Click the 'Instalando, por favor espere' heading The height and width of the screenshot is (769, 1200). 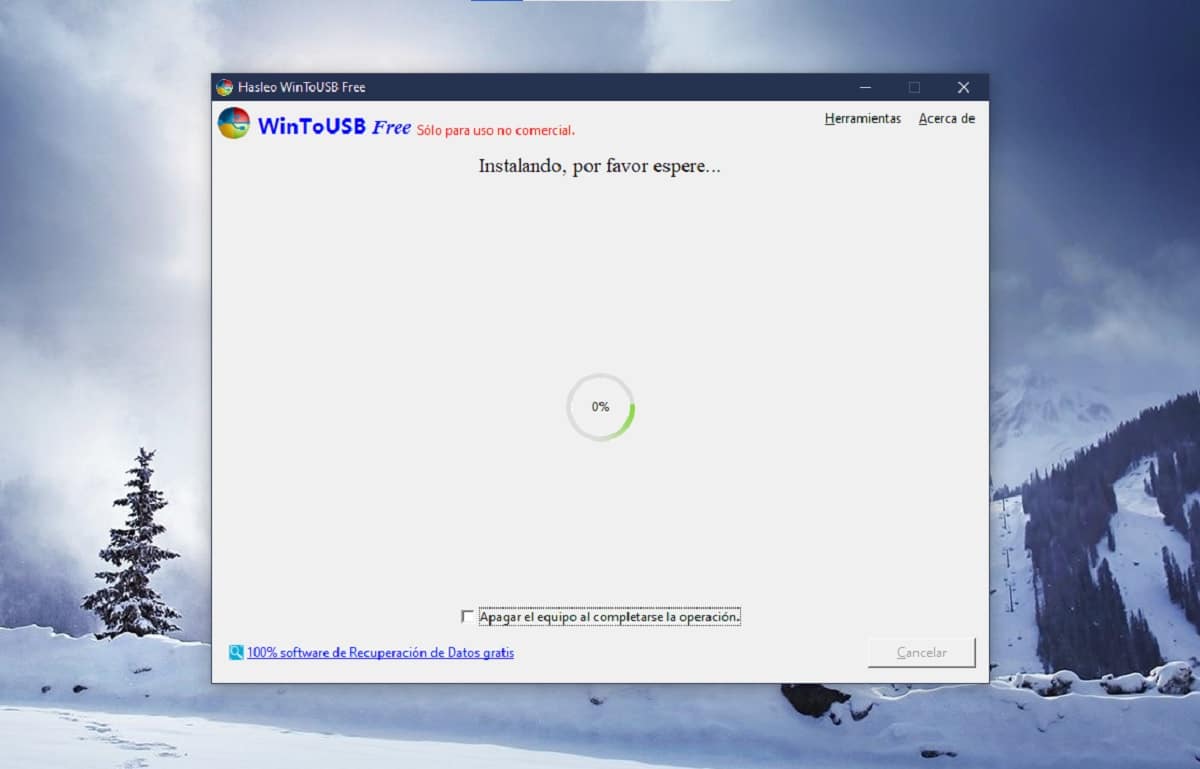599,167
